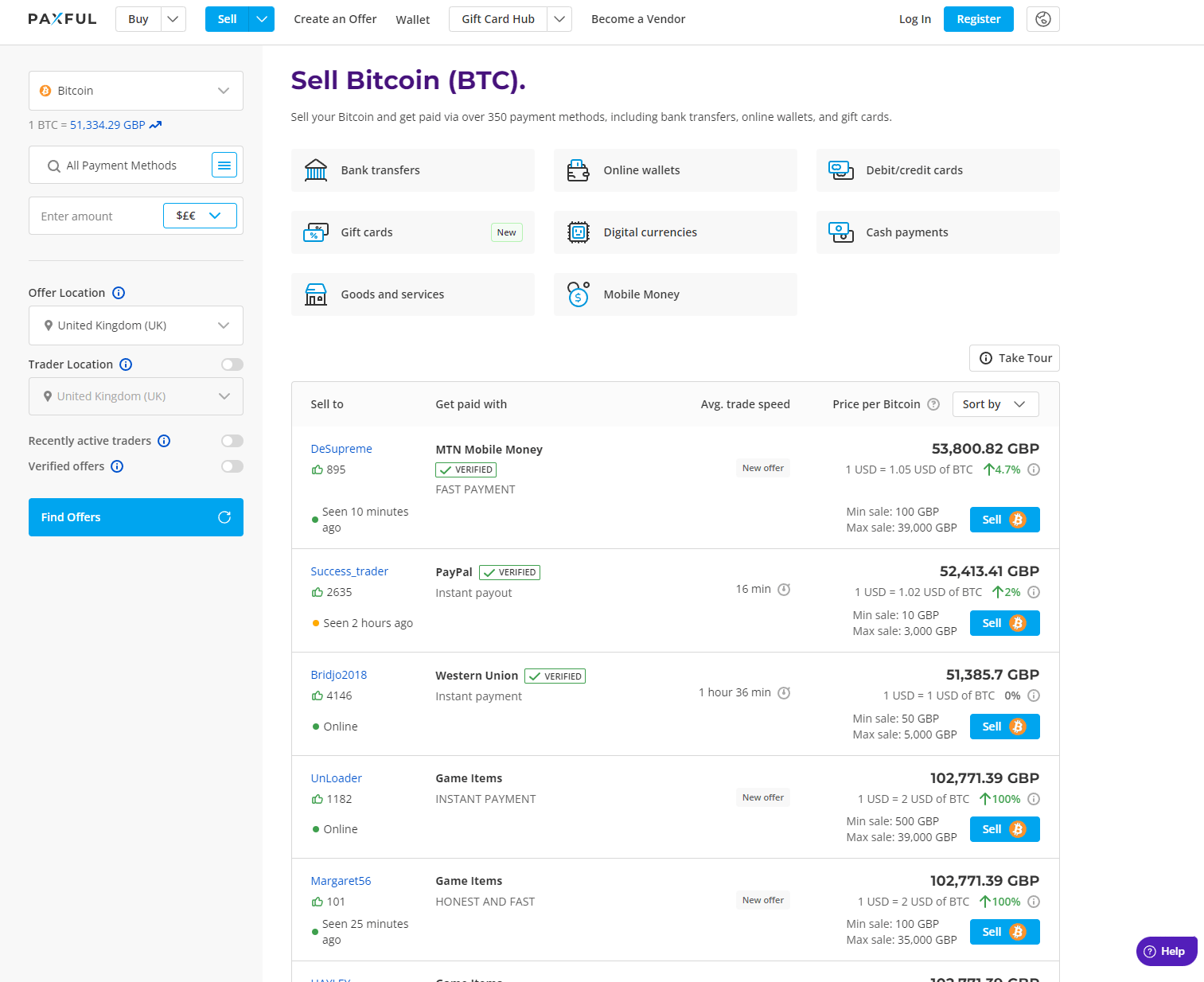Click the Sell button in header
Viewport: 1204px width, 982px height.
coord(228,19)
